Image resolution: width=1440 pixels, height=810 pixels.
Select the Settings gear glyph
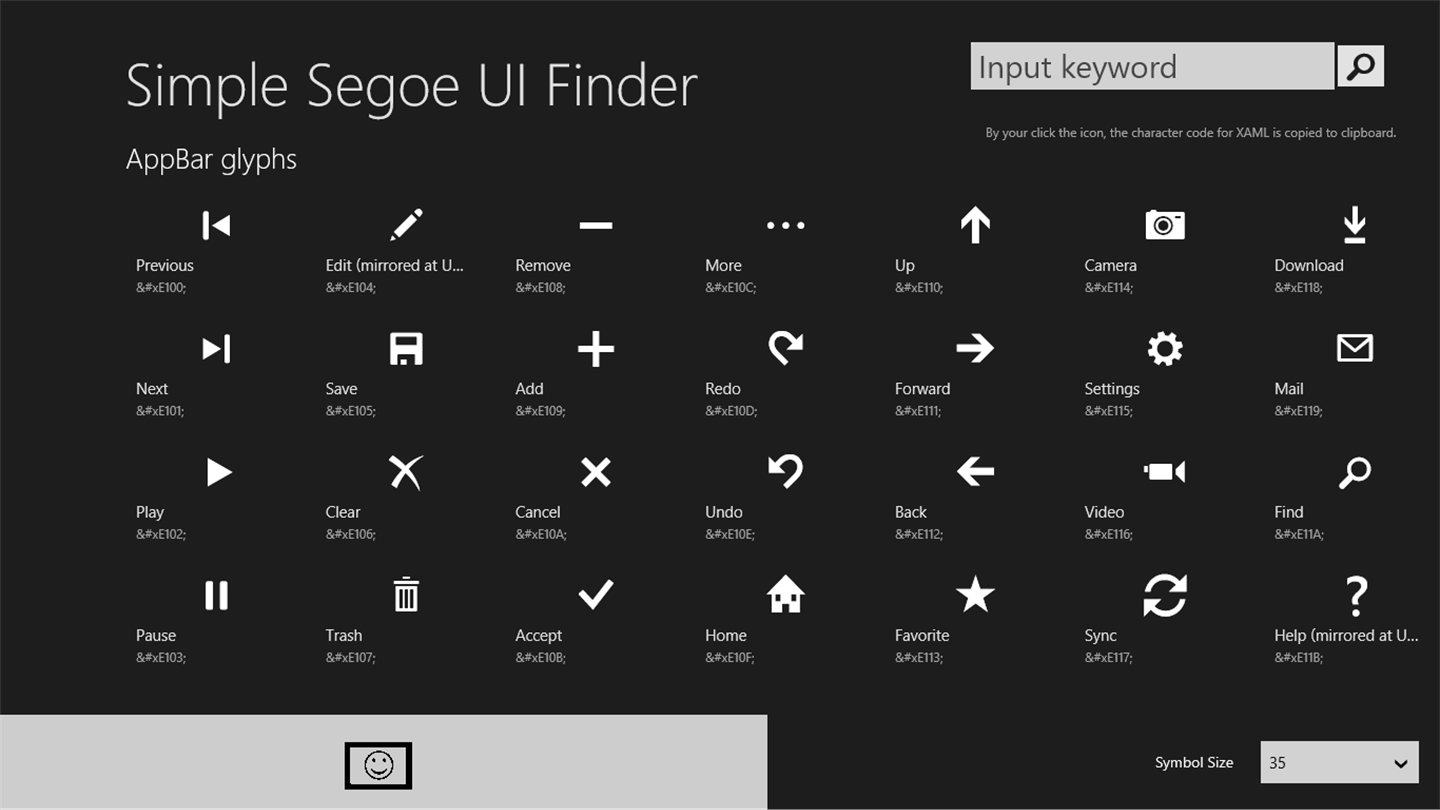coord(1165,349)
